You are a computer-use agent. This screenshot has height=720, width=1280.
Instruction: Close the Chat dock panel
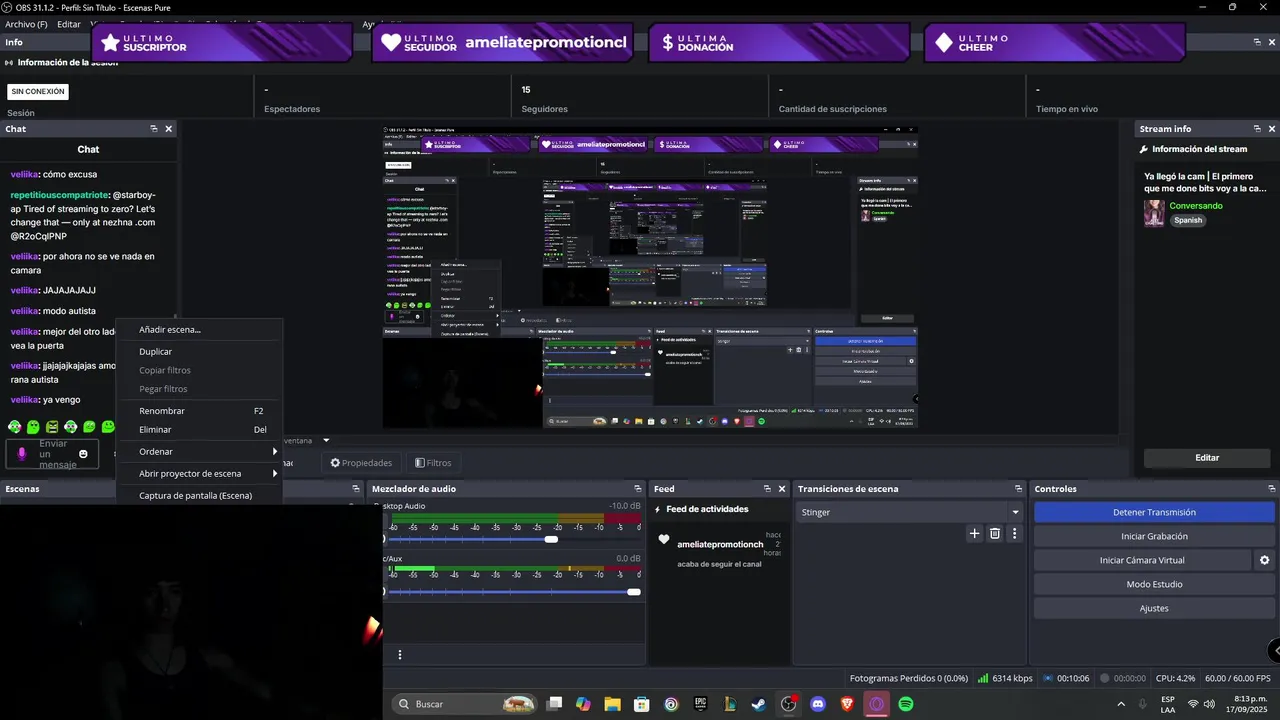point(169,129)
